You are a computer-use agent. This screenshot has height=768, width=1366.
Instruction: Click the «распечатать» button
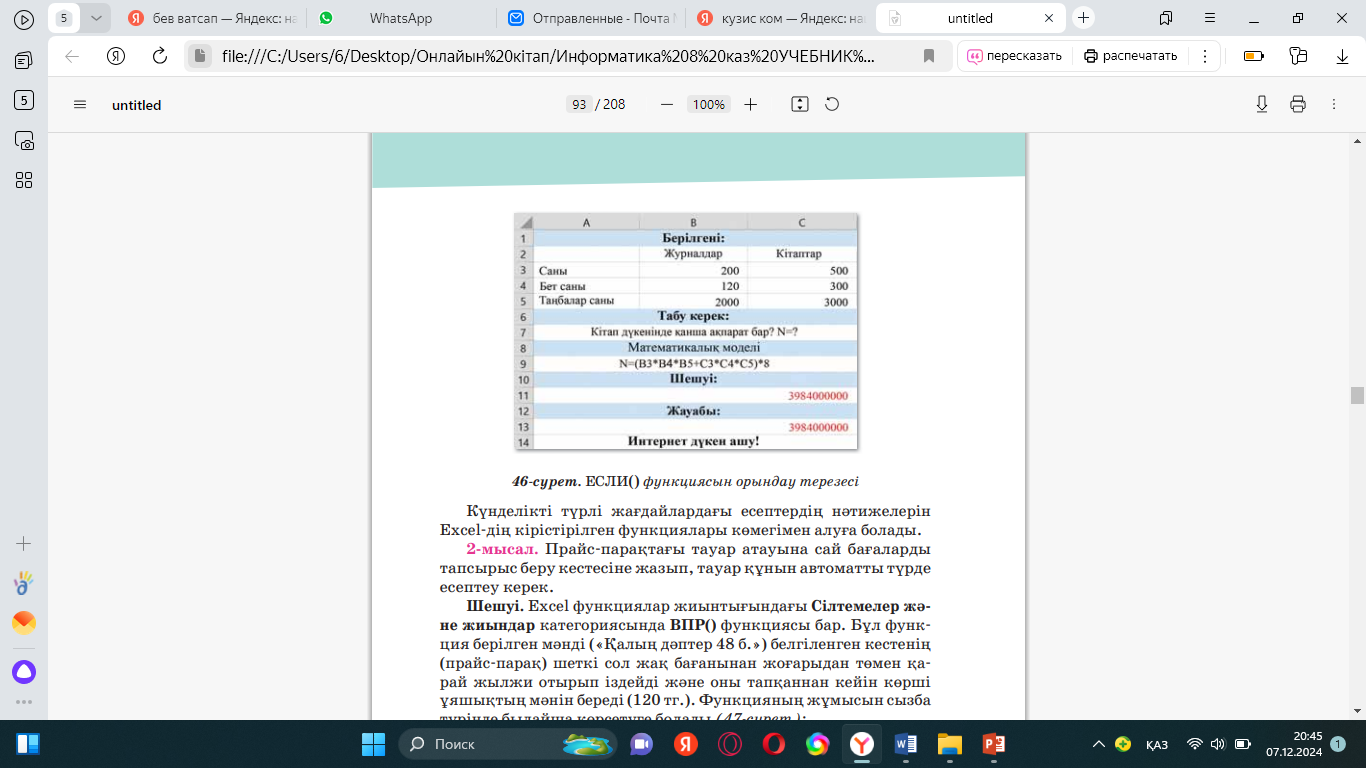(1131, 56)
